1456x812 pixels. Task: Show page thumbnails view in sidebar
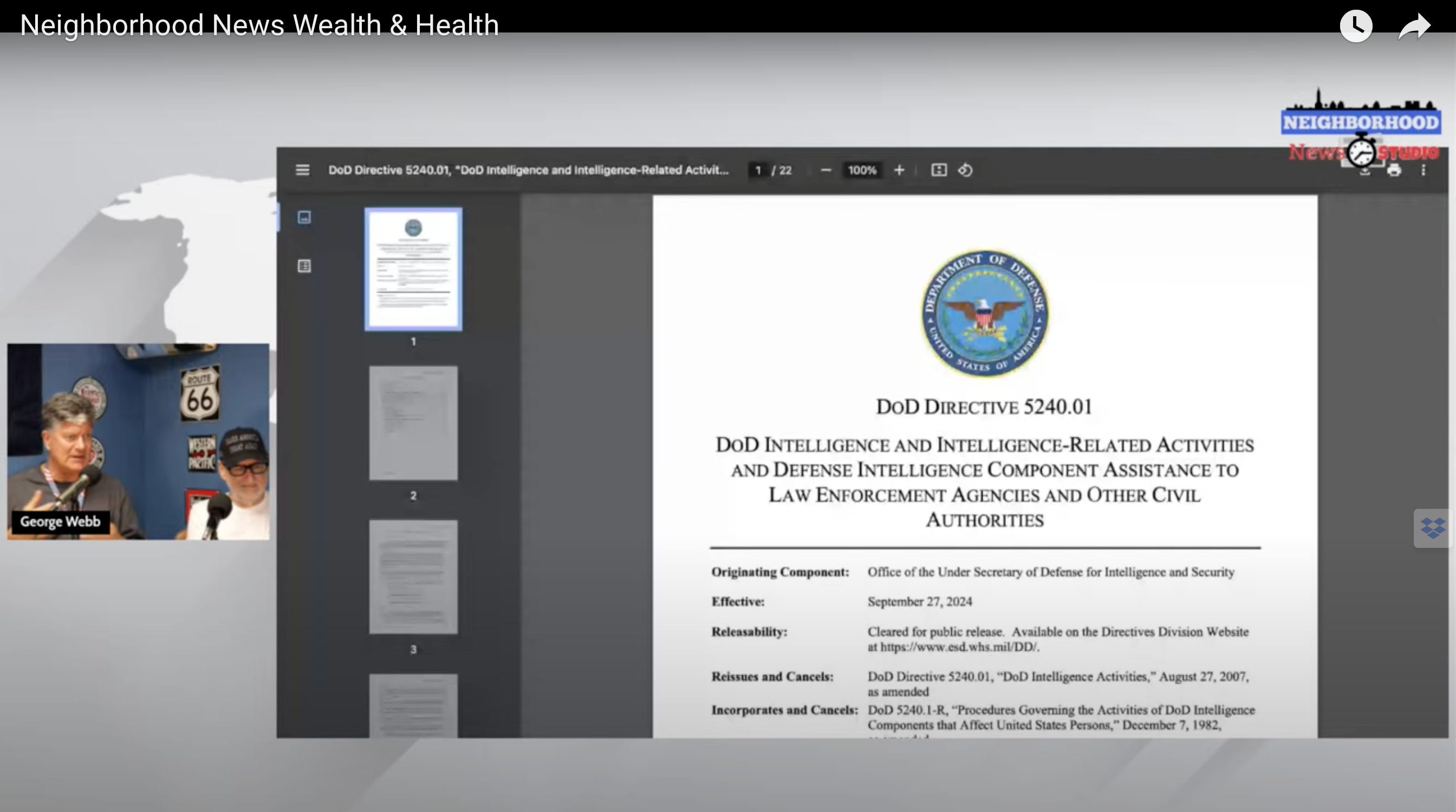[x=304, y=218]
